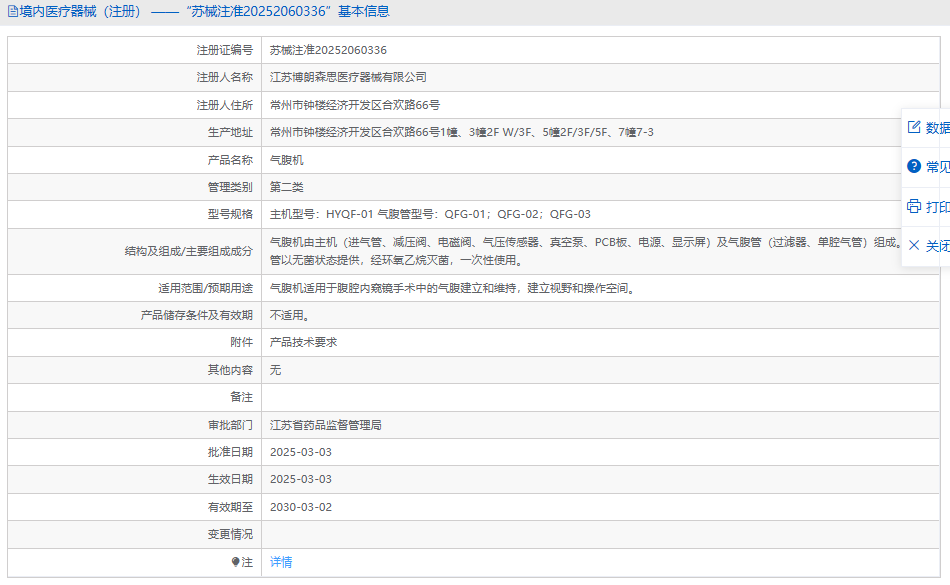Click the product name value 气腹机
950x585 pixels.
286,160
